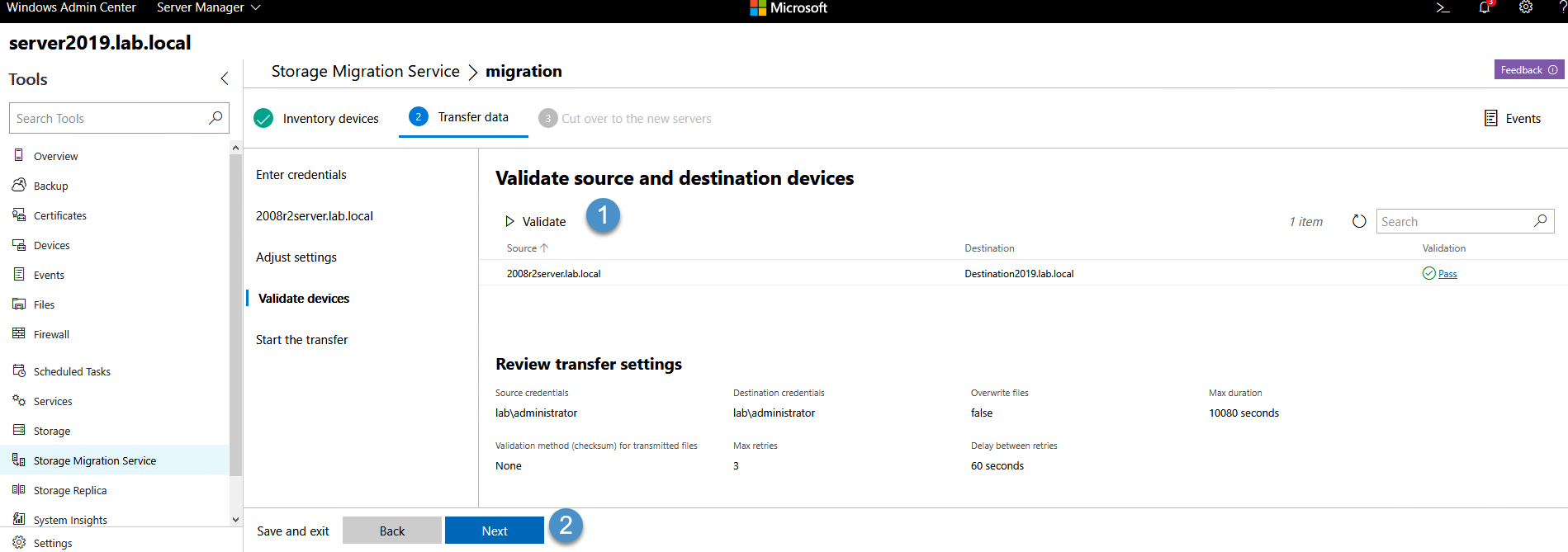Sort by the Source column header
The image size is (1568, 552).
527,248
